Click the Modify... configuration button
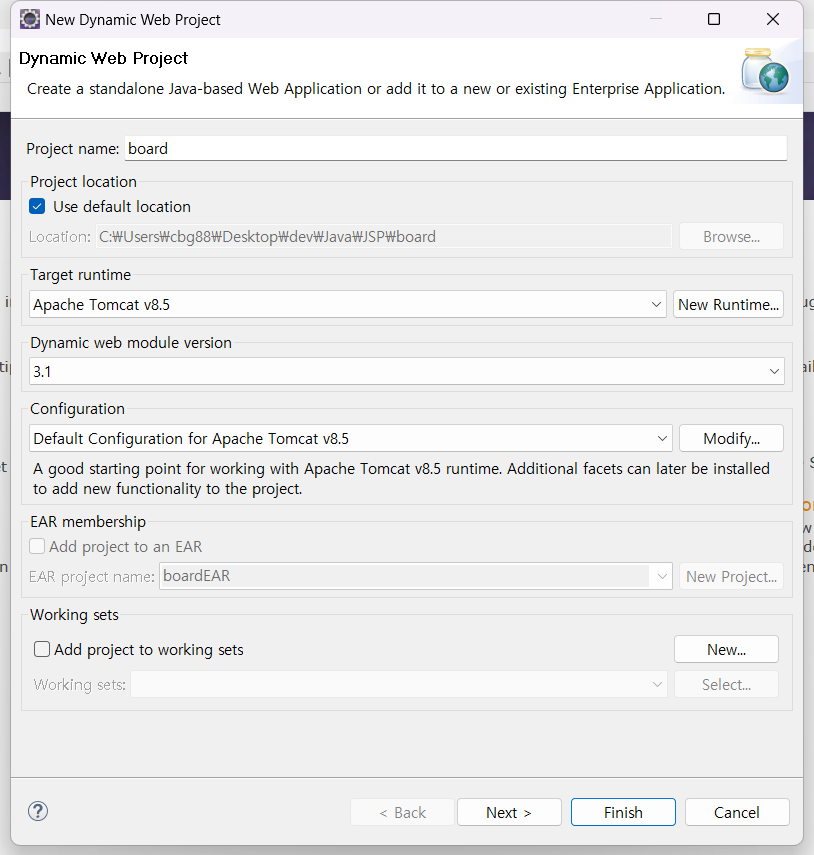Image resolution: width=814 pixels, height=855 pixels. coord(731,438)
